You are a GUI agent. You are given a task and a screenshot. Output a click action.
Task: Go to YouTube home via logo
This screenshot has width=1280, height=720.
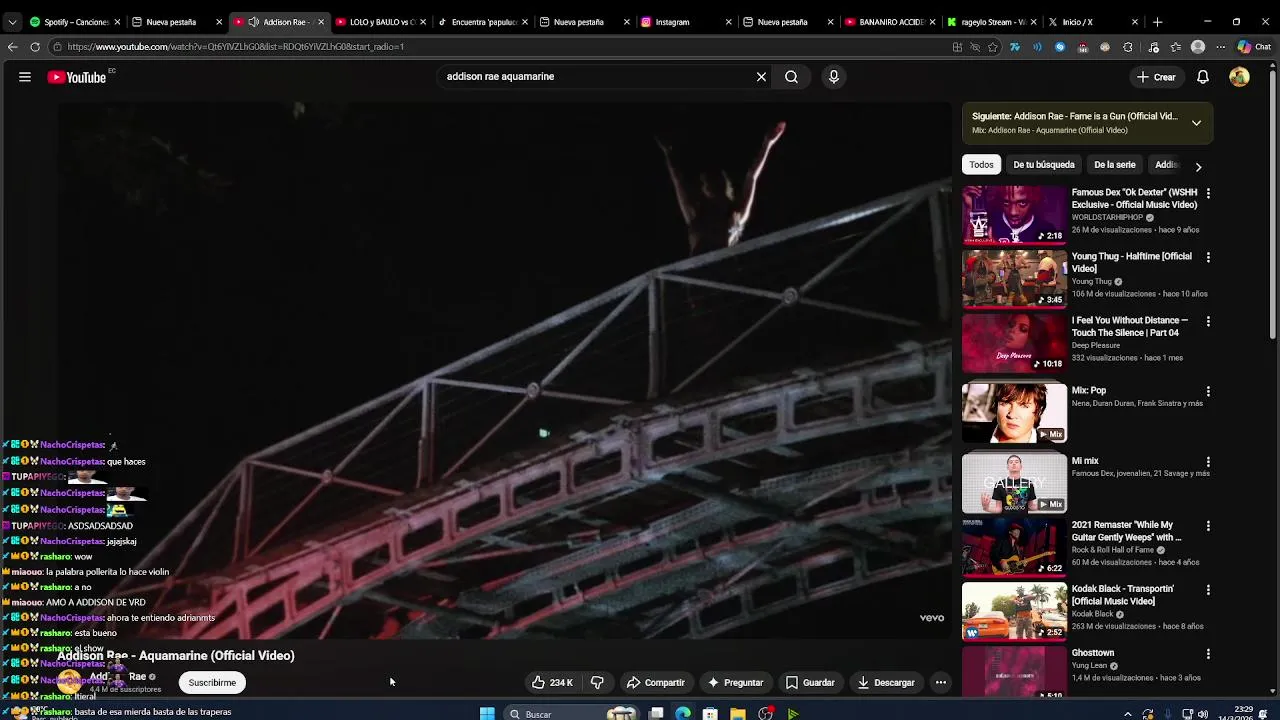pyautogui.click(x=77, y=77)
